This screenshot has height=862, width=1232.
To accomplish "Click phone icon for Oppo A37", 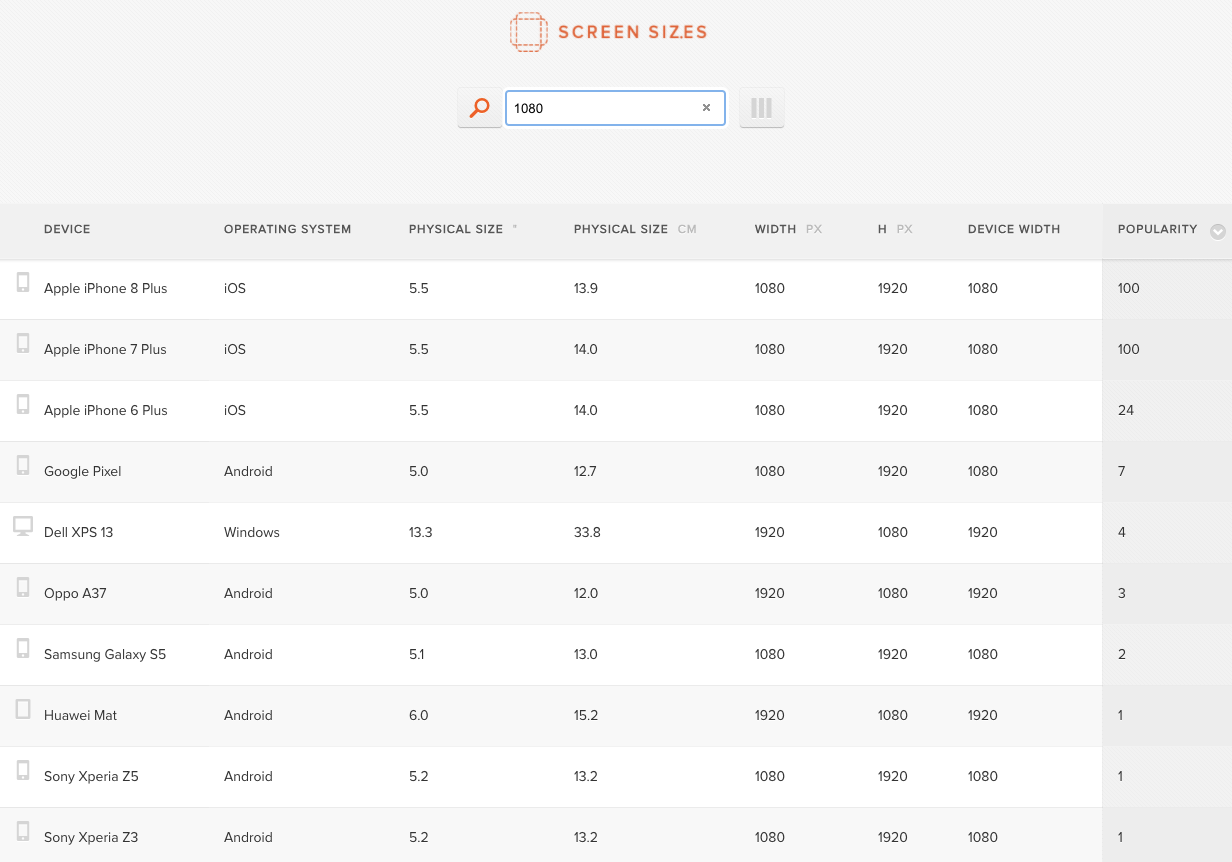I will pos(23,587).
